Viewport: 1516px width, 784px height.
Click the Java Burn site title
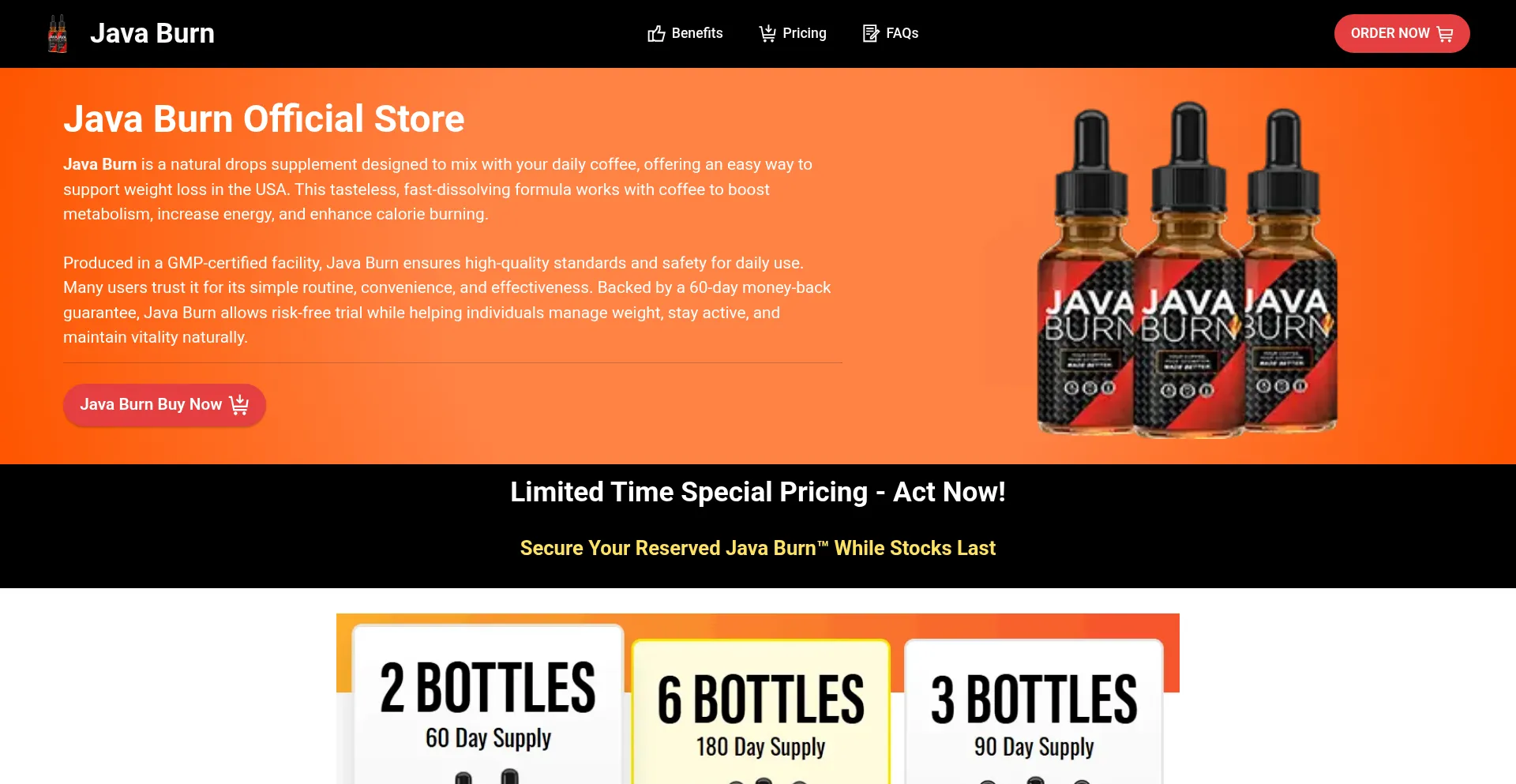point(152,33)
